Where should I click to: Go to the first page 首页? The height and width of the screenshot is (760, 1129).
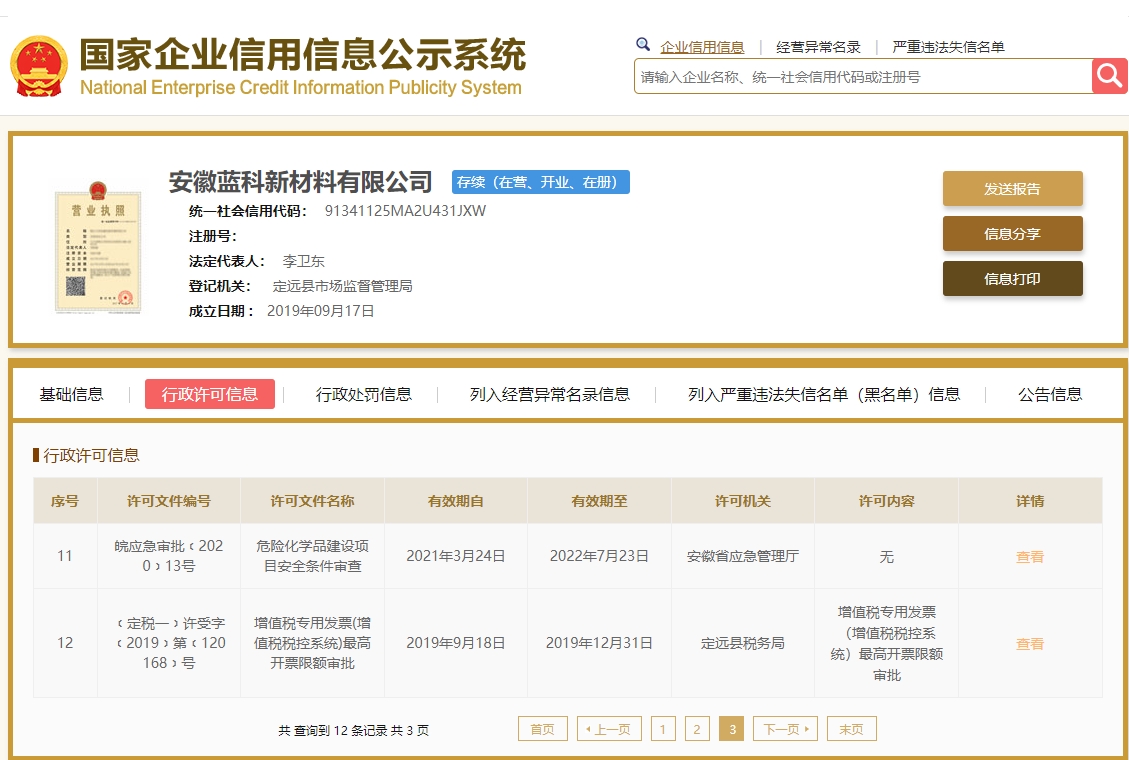(x=543, y=729)
